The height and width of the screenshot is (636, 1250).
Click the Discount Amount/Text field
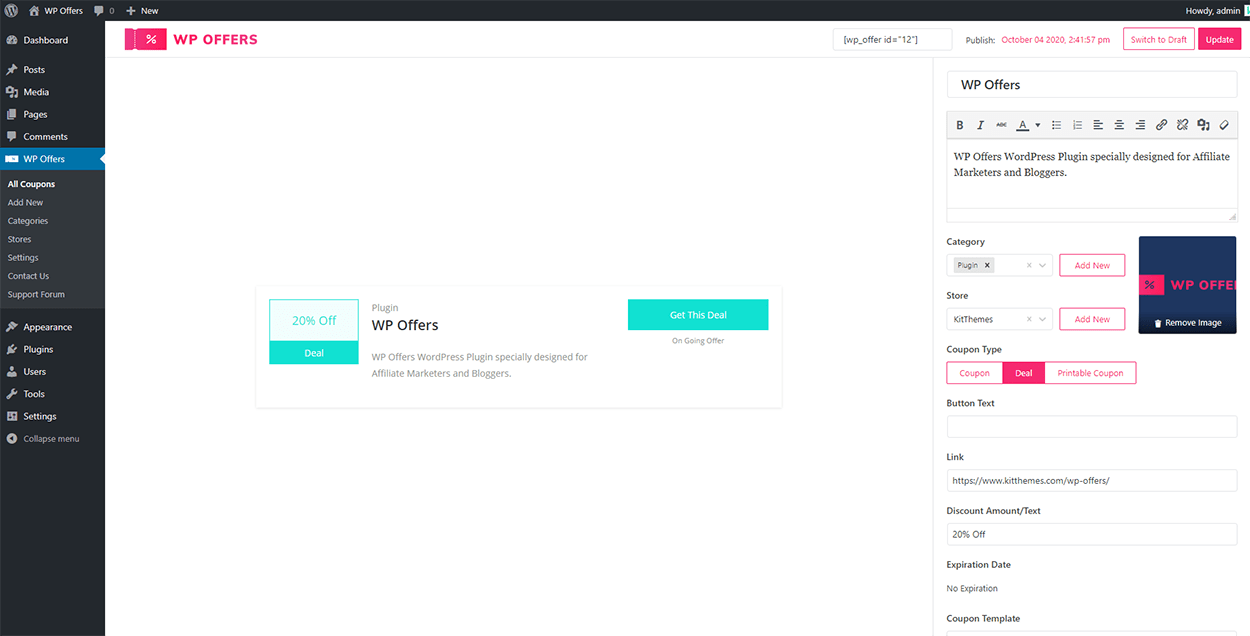click(1092, 534)
